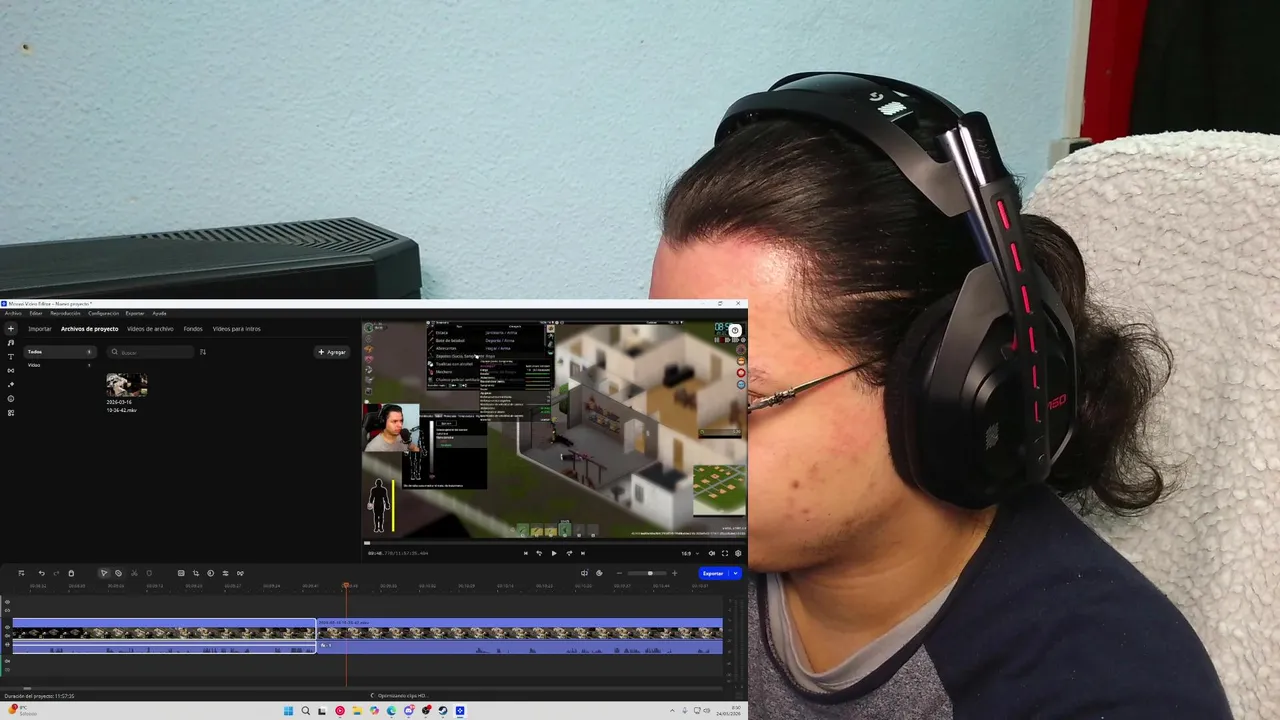This screenshot has width=1280, height=720.
Task: Switch to Vídeos para intros tab
Action: [x=236, y=329]
